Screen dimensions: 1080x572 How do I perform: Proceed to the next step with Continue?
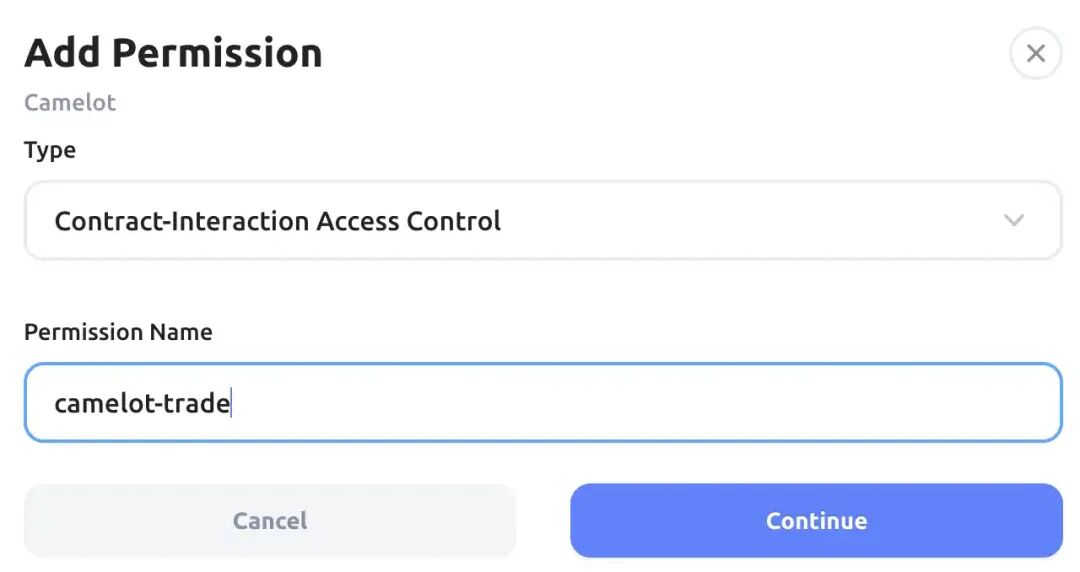point(816,520)
